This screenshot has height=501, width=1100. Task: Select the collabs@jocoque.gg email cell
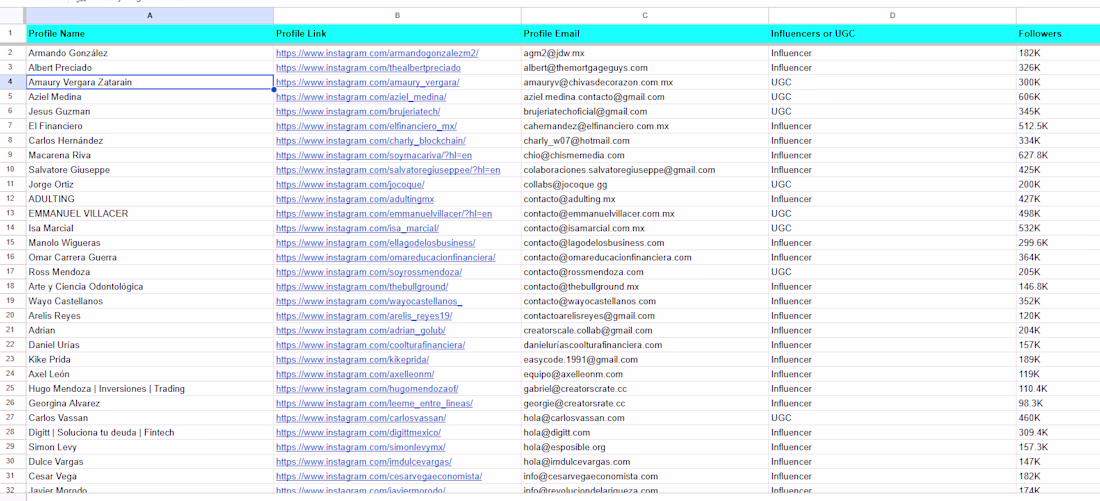coord(645,185)
